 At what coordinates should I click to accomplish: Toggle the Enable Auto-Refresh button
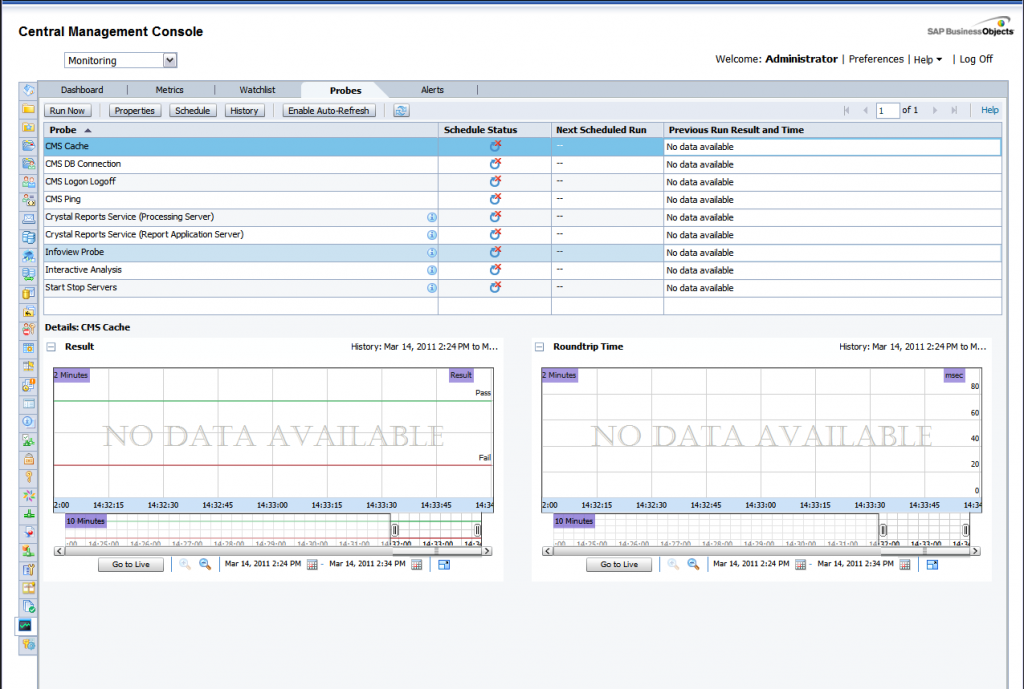328,111
